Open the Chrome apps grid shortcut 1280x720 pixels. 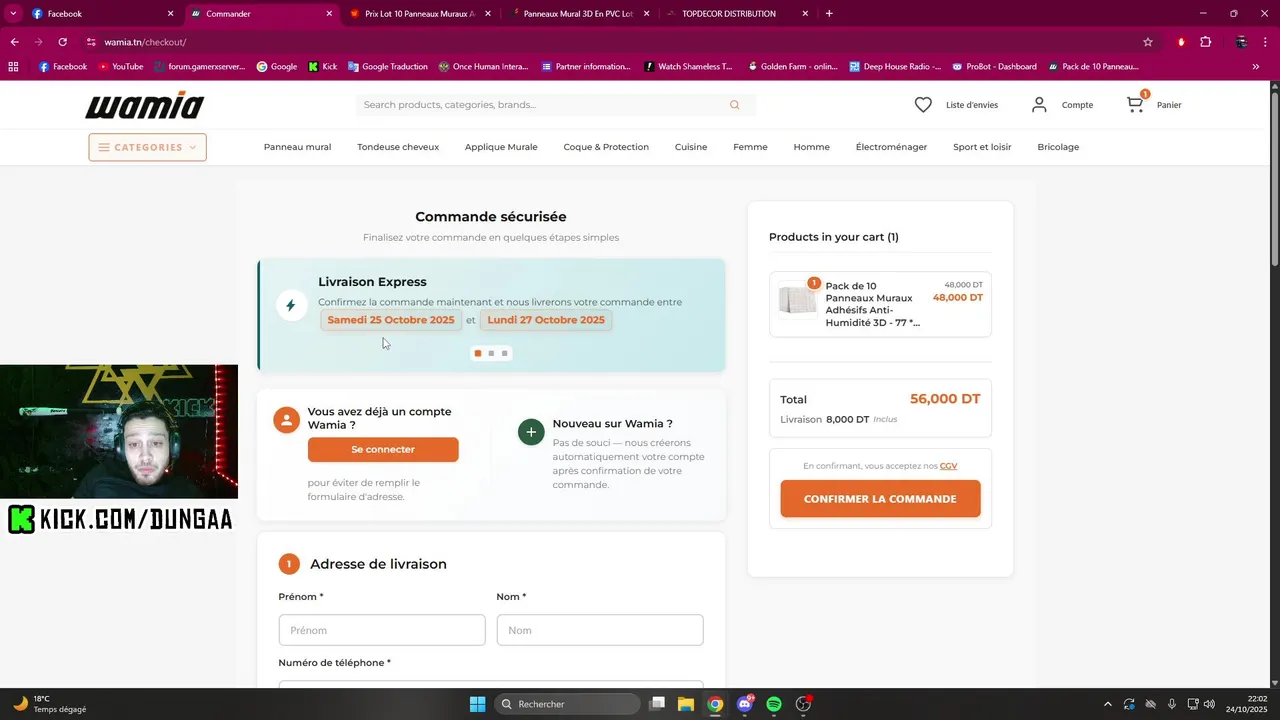[13, 67]
